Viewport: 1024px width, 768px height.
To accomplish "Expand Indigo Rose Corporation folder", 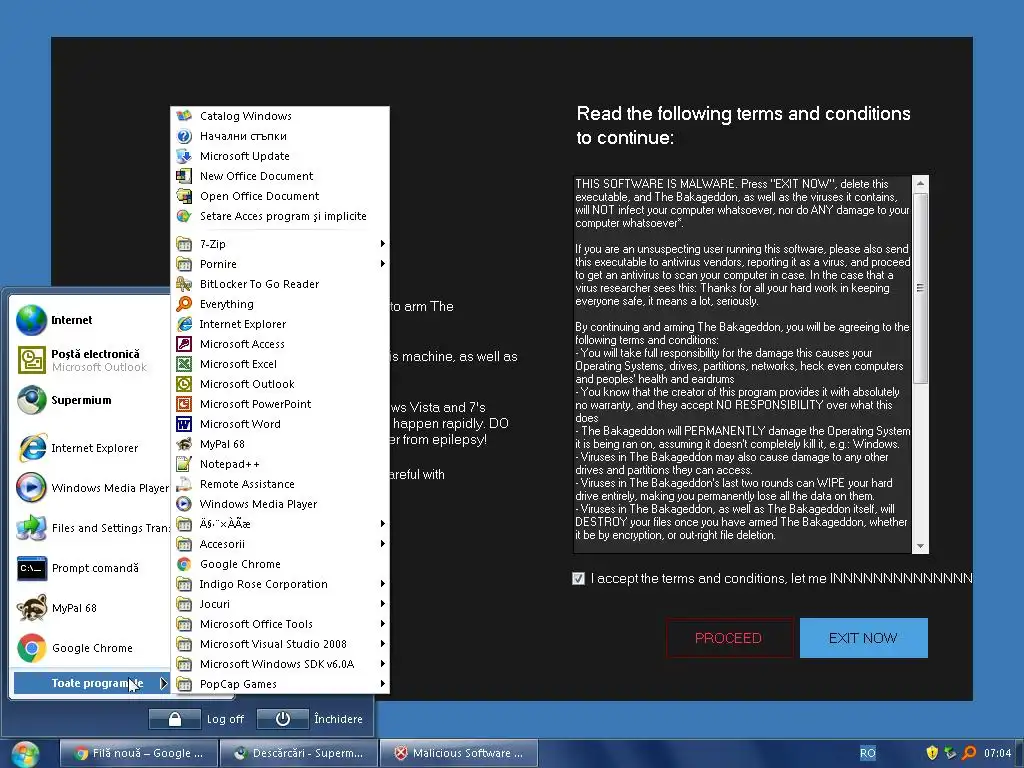I will [x=281, y=584].
